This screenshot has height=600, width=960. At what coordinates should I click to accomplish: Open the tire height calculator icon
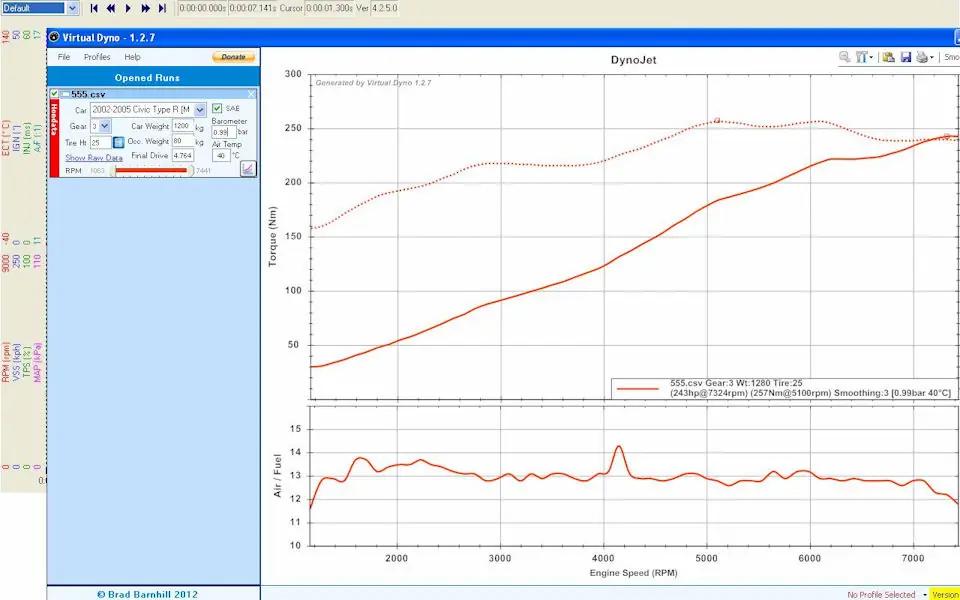(x=119, y=143)
